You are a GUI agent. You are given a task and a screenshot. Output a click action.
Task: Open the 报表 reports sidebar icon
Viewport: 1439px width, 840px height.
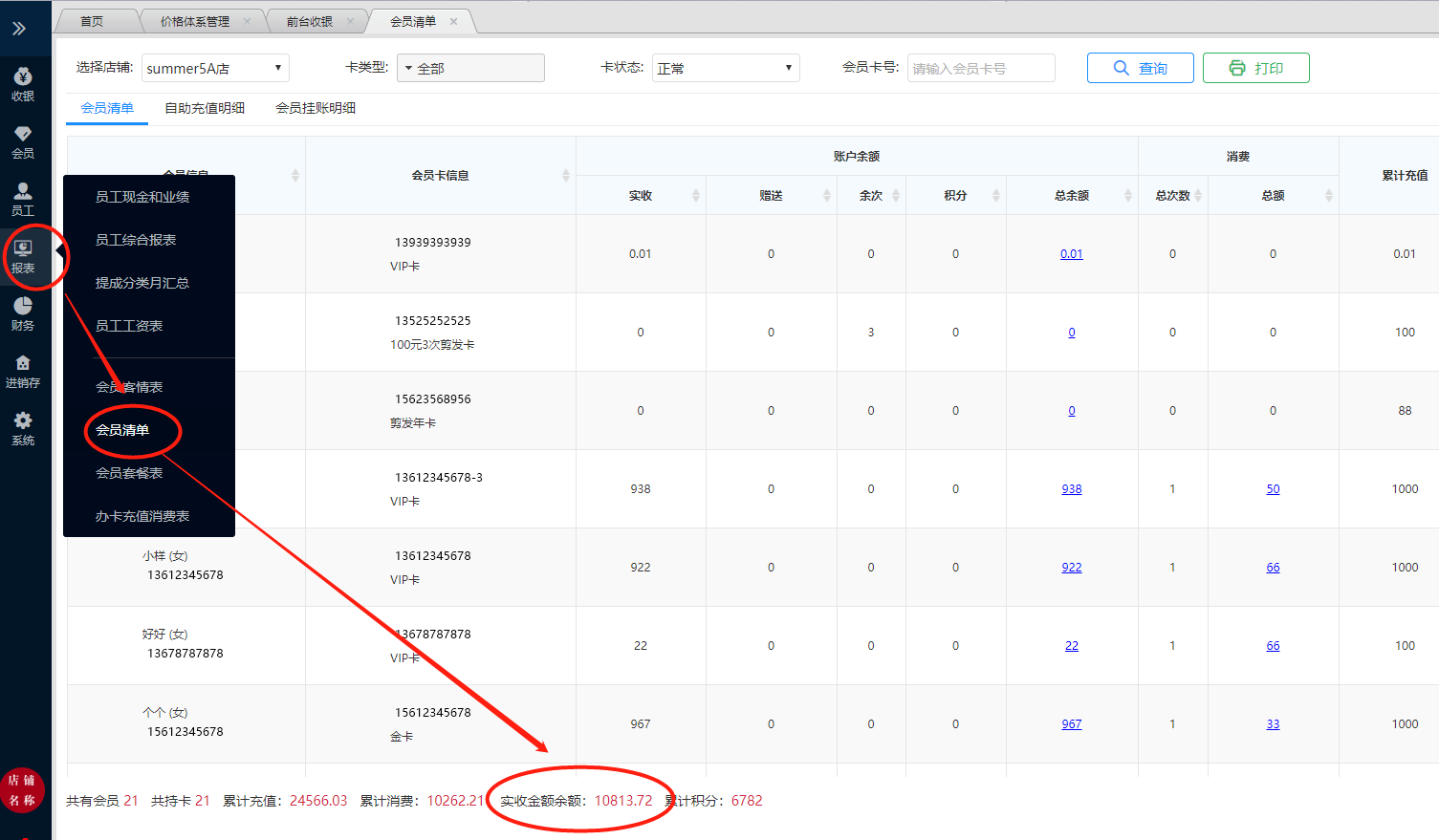tap(23, 256)
